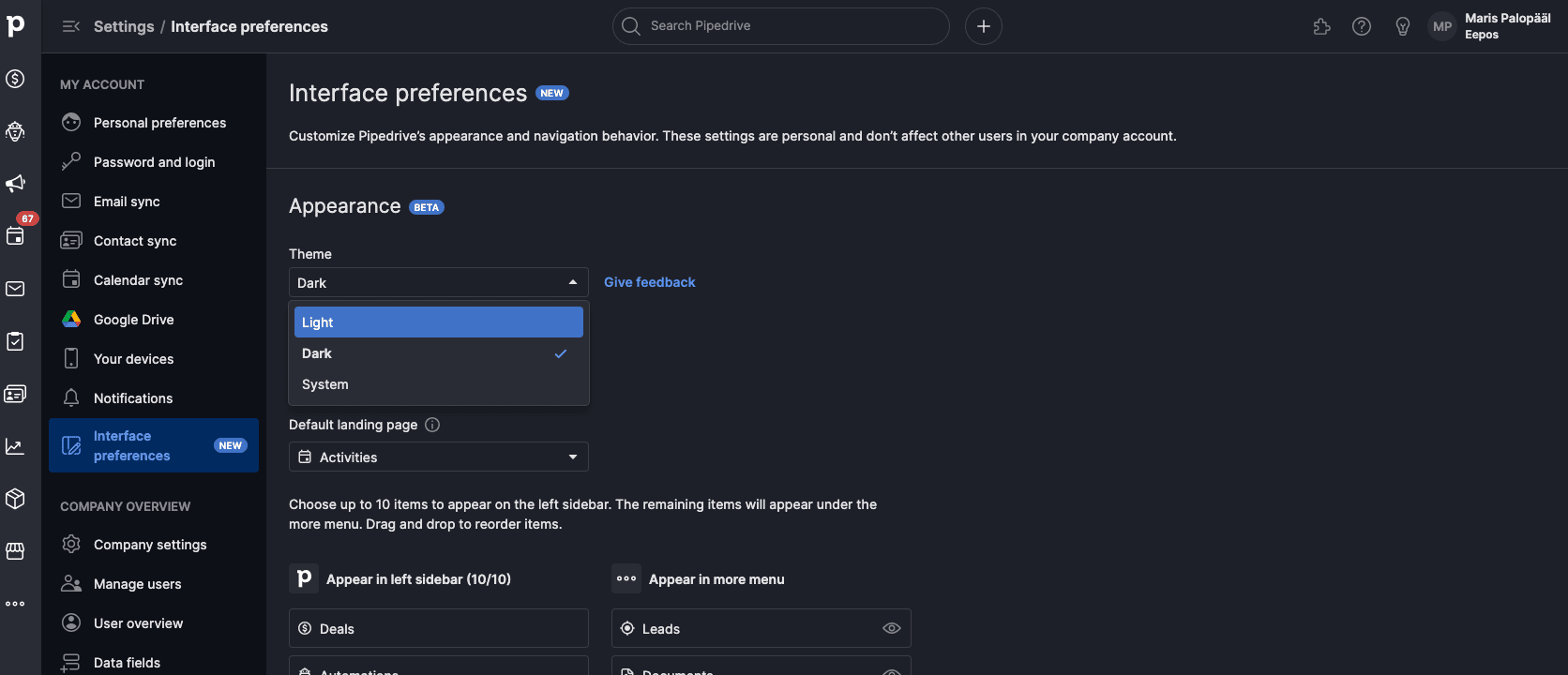This screenshot has height=675, width=1568.
Task: Toggle visibility eye for Leads item
Action: (892, 628)
